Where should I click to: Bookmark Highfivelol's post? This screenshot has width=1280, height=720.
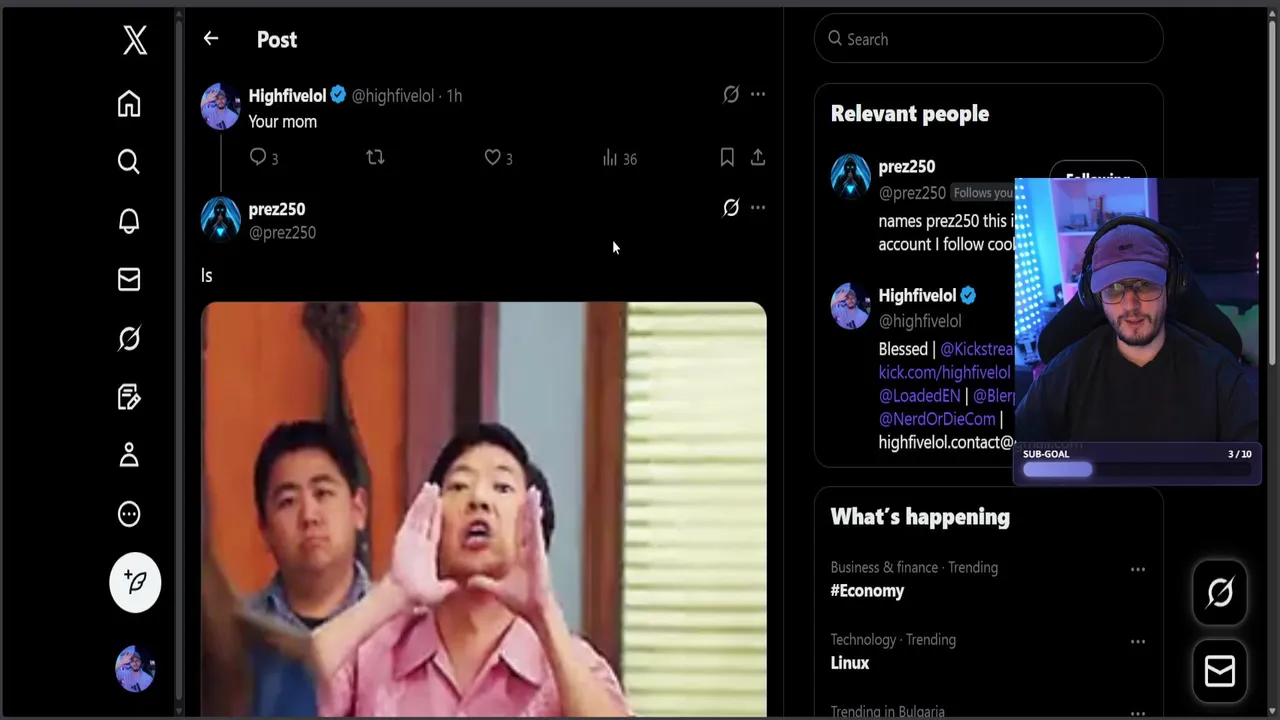tap(727, 157)
